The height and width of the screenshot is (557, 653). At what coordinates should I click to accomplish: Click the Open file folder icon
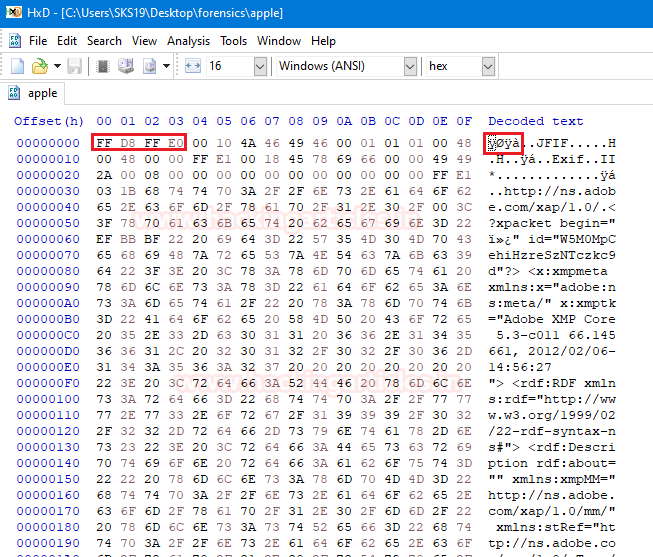pos(40,66)
